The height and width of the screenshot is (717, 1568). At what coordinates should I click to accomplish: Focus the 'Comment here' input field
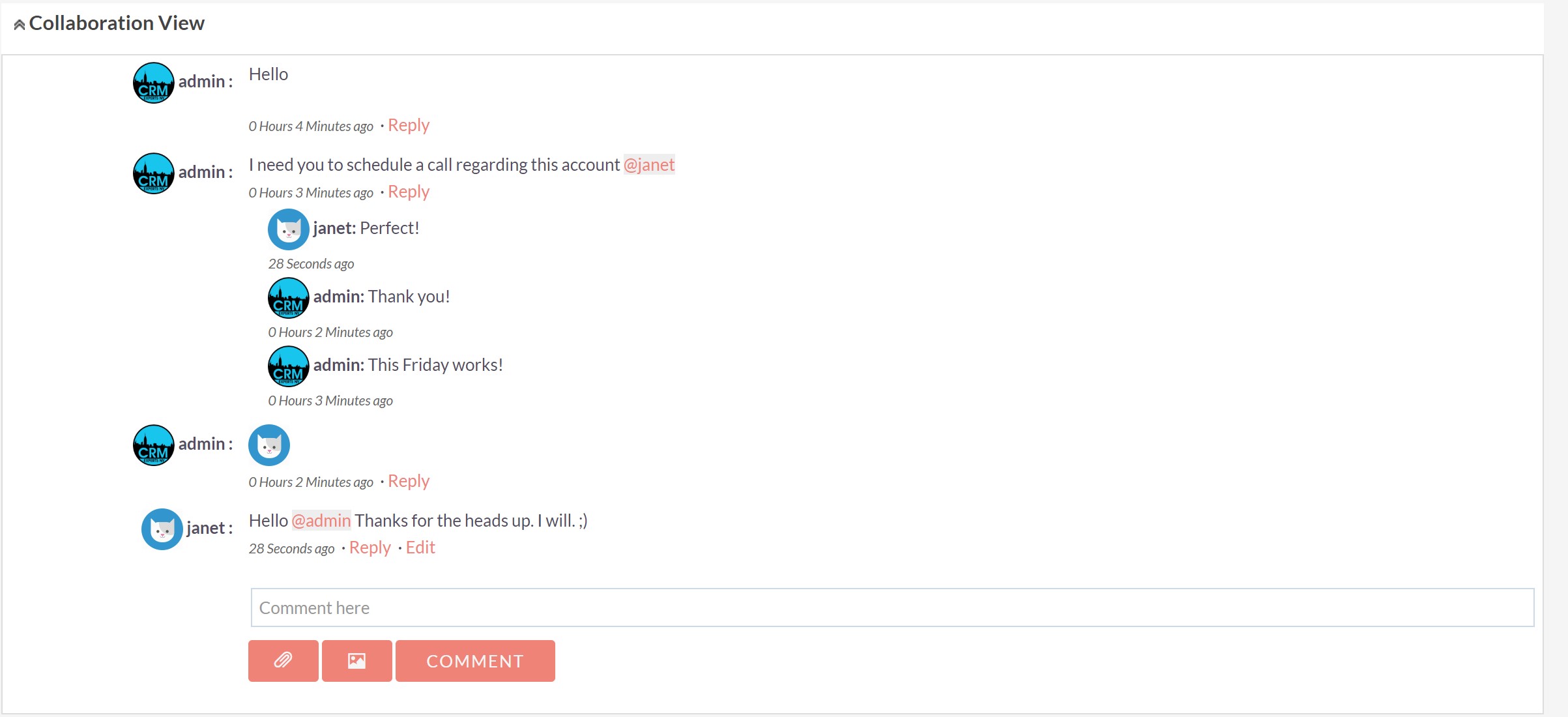(892, 607)
